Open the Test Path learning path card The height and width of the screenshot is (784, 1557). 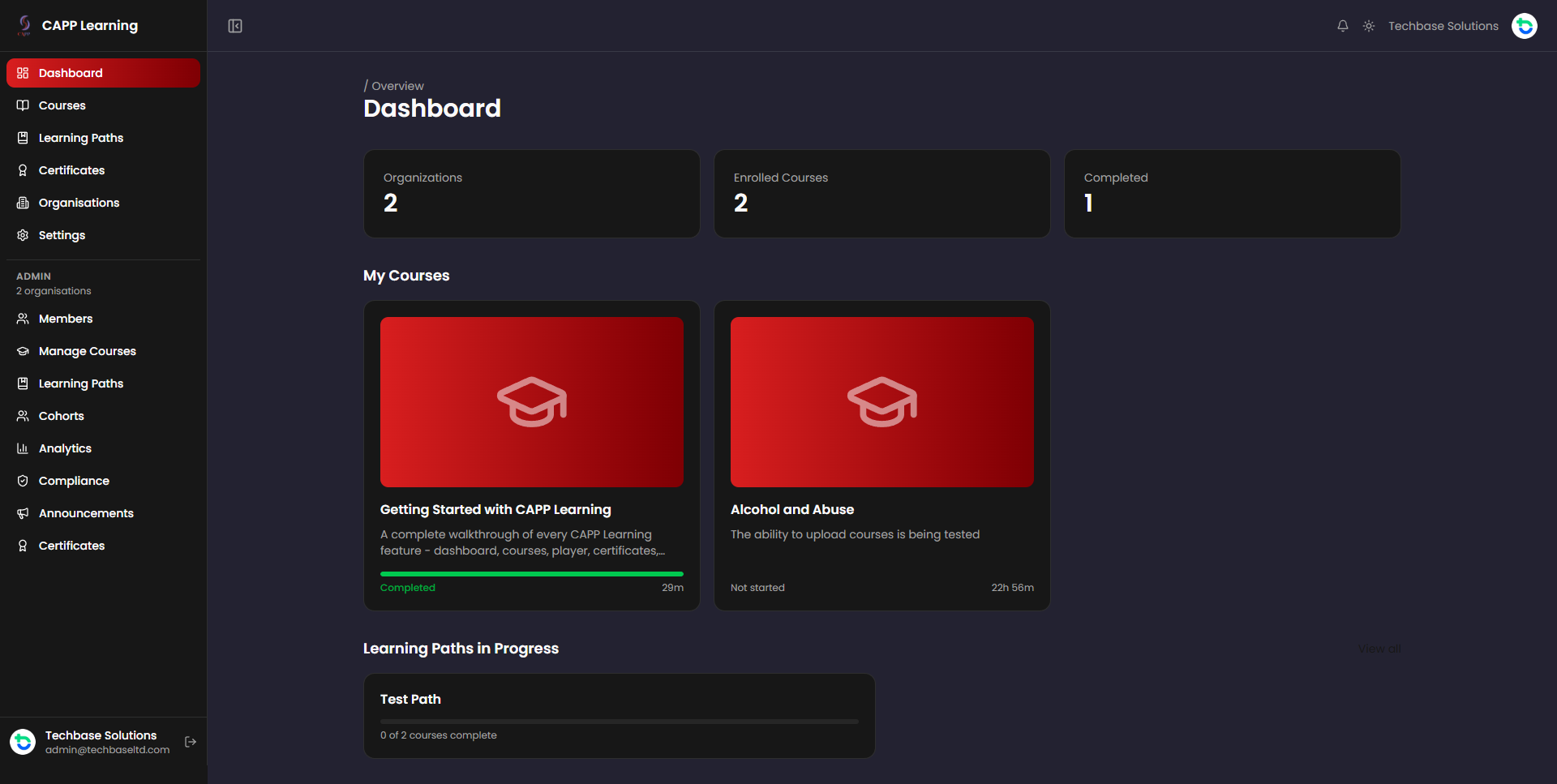620,716
